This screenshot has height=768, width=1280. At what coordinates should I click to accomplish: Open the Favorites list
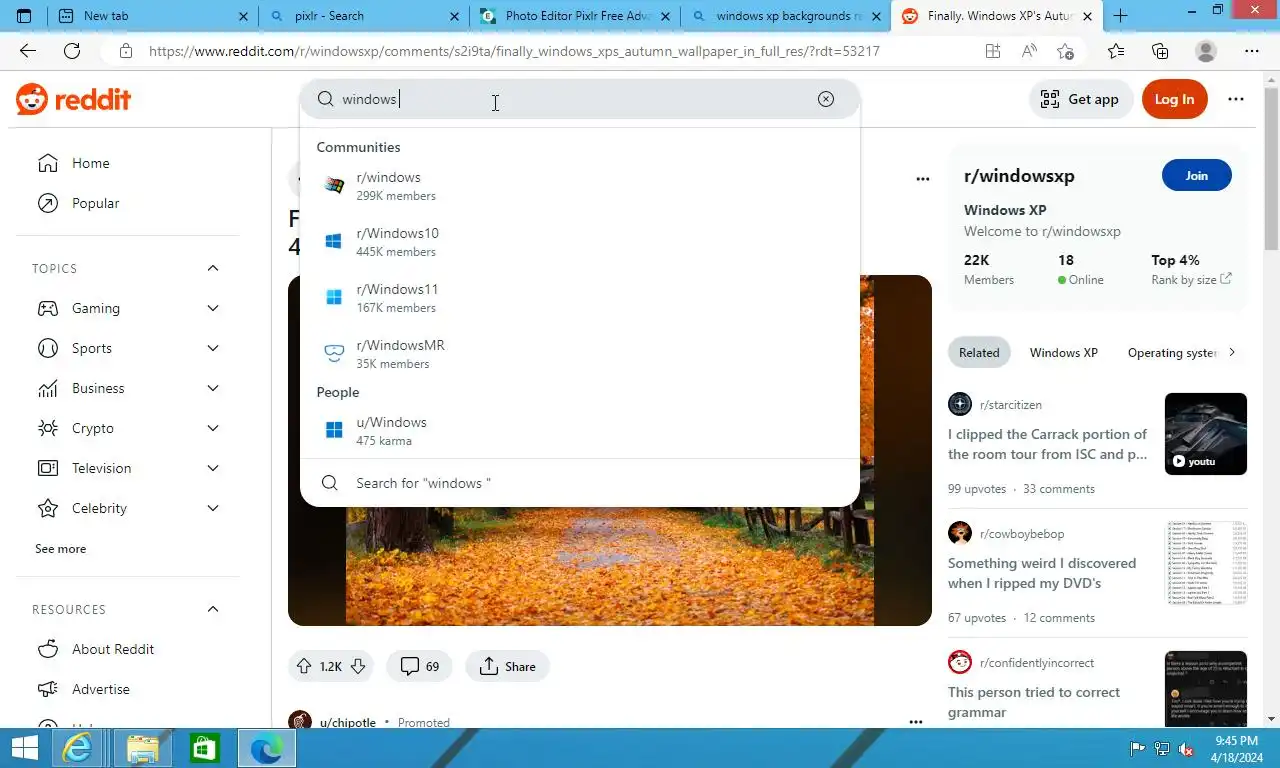click(x=1116, y=51)
